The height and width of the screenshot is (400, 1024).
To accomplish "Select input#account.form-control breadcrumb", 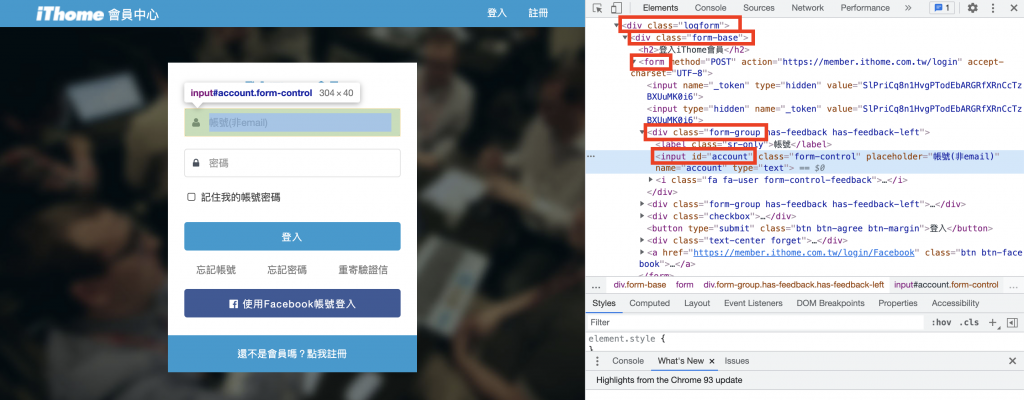I will [946, 285].
